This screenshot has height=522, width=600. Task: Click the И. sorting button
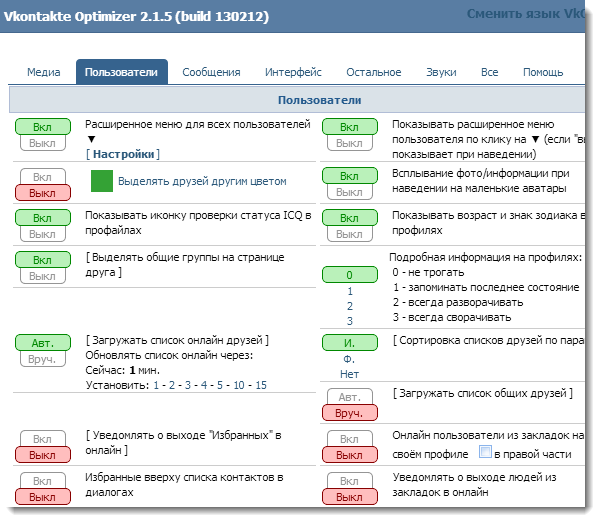click(x=350, y=343)
